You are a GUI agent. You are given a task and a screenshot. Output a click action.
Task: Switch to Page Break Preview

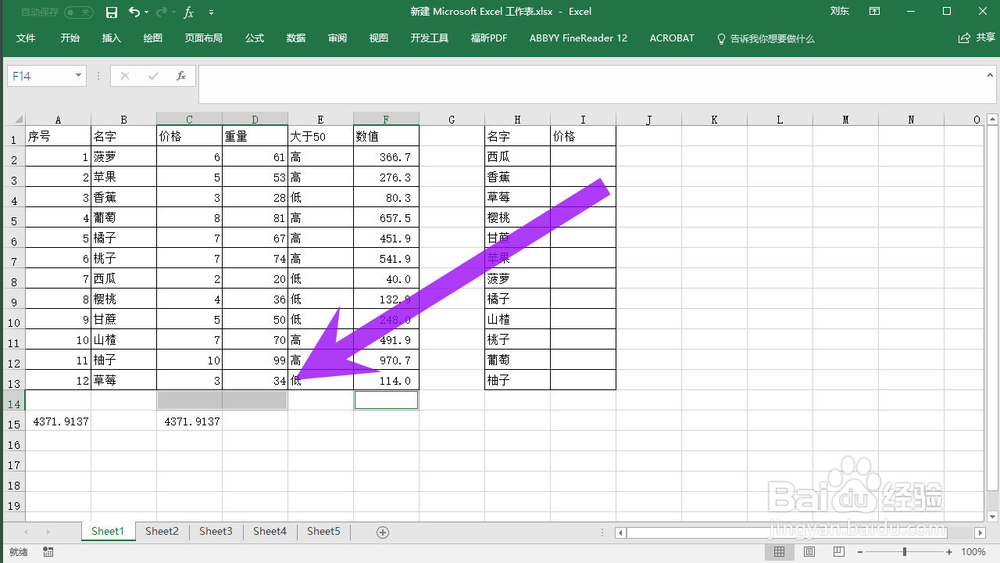839,552
